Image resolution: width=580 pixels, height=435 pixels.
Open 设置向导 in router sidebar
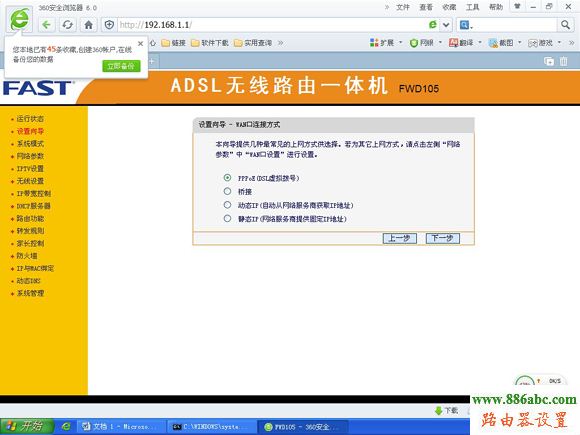coord(30,131)
